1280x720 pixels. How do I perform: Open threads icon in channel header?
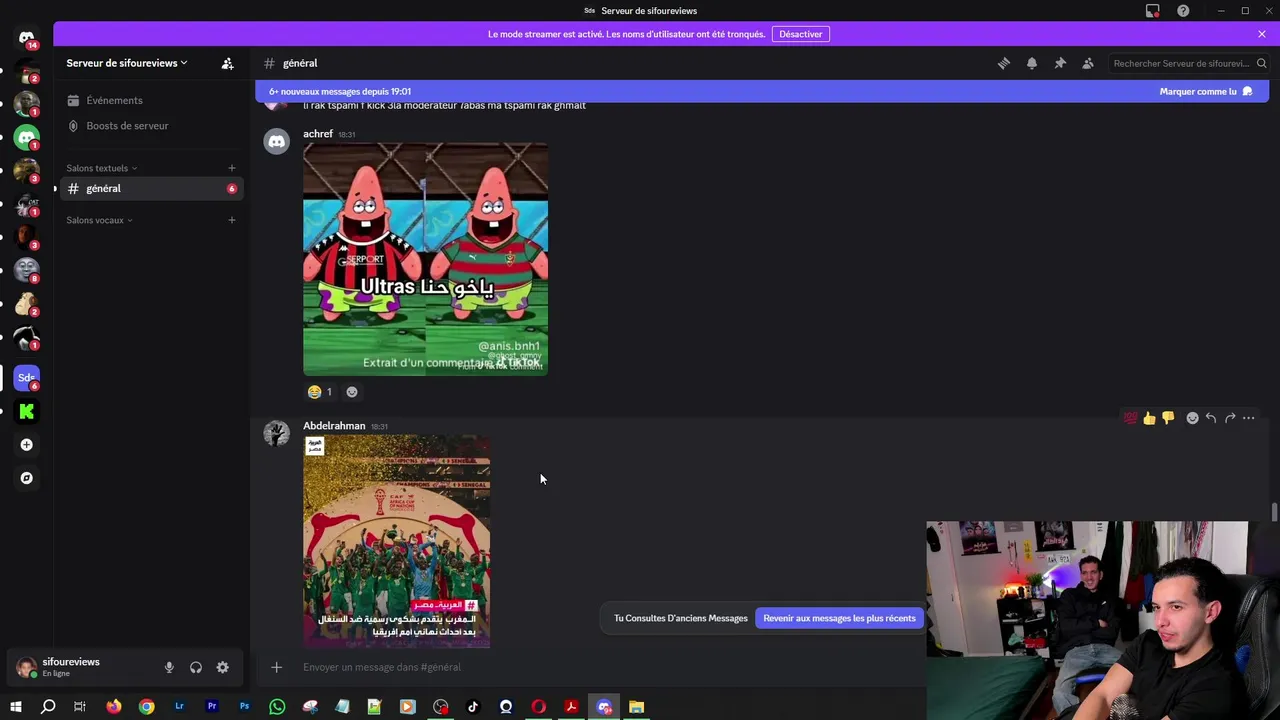point(1004,63)
